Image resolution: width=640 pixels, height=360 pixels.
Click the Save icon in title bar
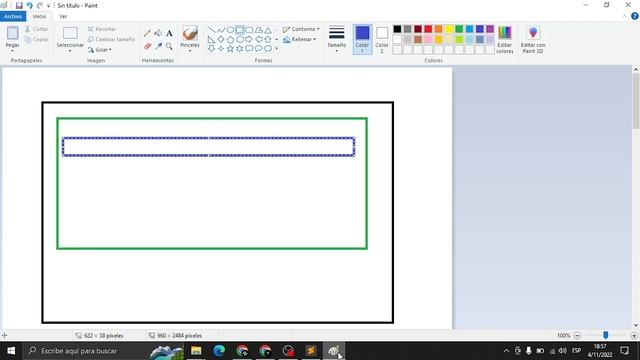[19, 6]
